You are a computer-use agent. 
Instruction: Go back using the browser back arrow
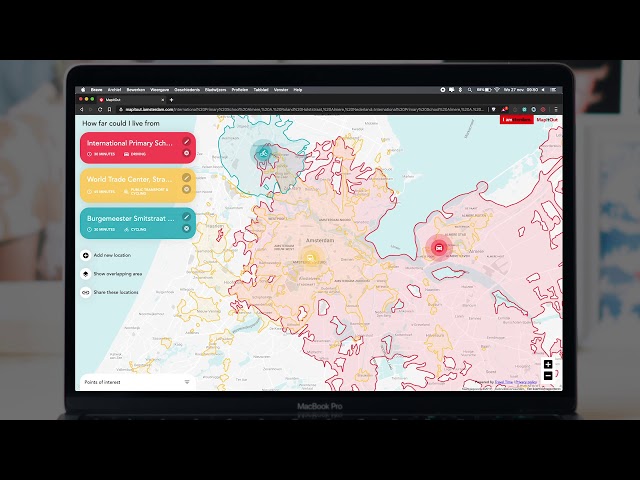click(82, 109)
